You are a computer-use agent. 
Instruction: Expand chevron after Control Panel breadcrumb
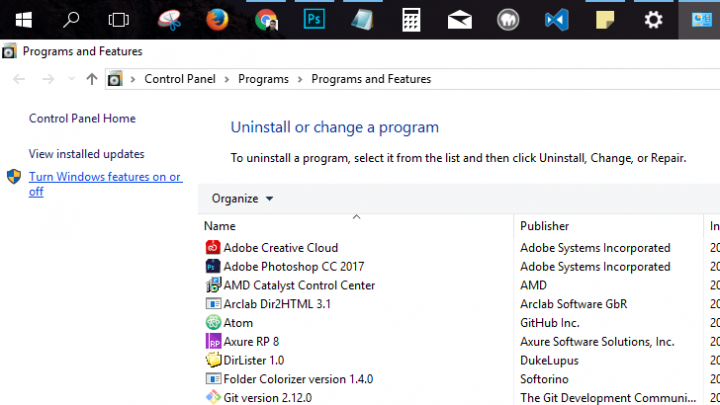(x=226, y=79)
